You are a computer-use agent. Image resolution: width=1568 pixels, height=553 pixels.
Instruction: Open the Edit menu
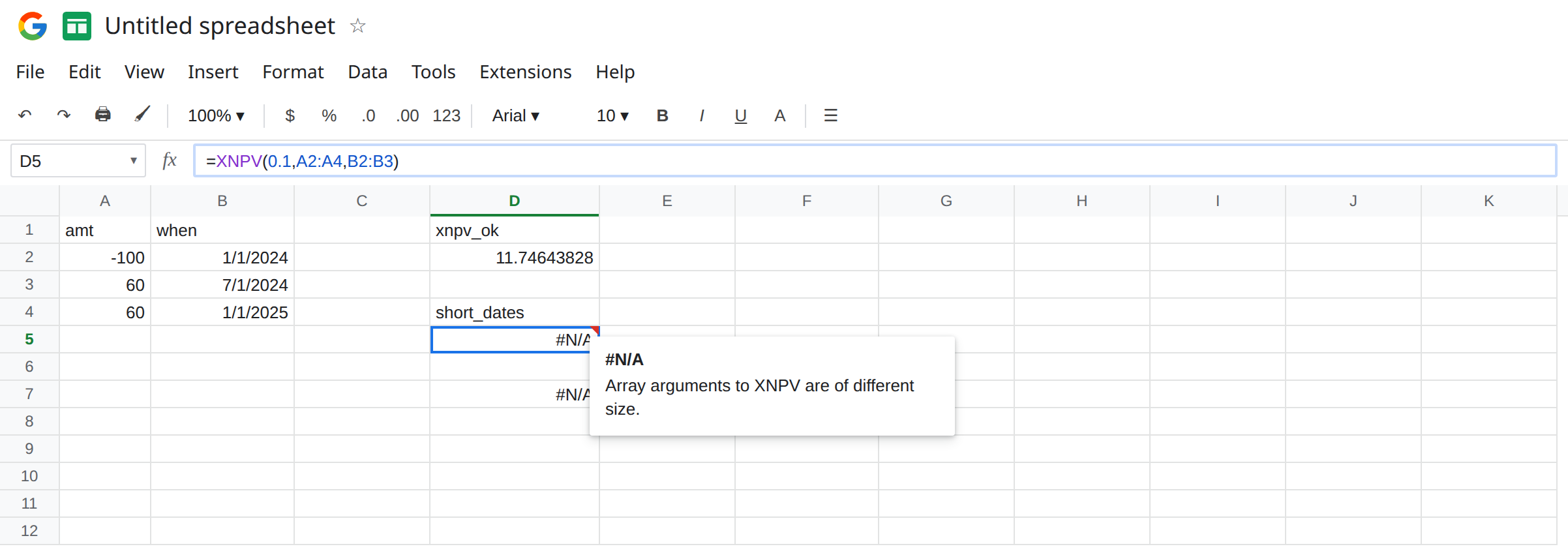click(85, 72)
